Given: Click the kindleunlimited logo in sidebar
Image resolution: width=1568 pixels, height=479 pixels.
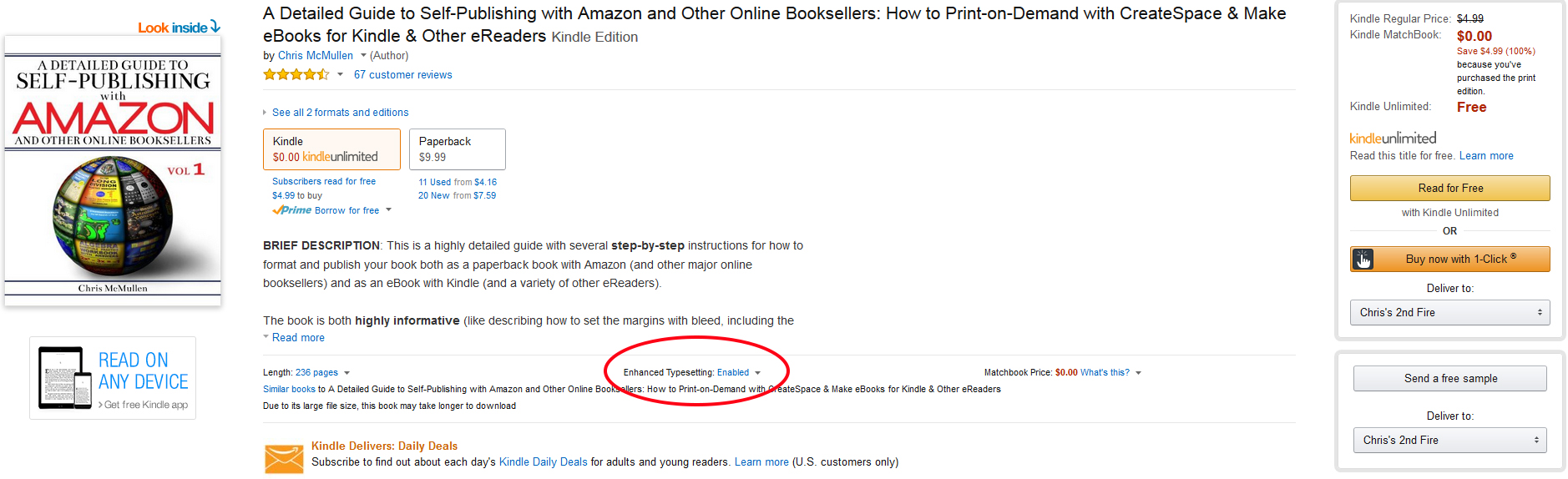Looking at the screenshot, I should click(x=1393, y=139).
